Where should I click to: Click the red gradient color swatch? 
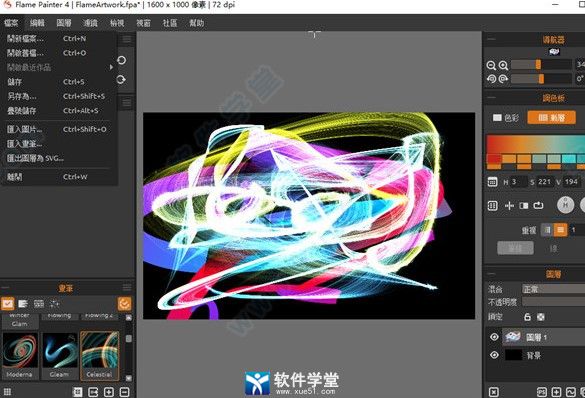pos(494,159)
